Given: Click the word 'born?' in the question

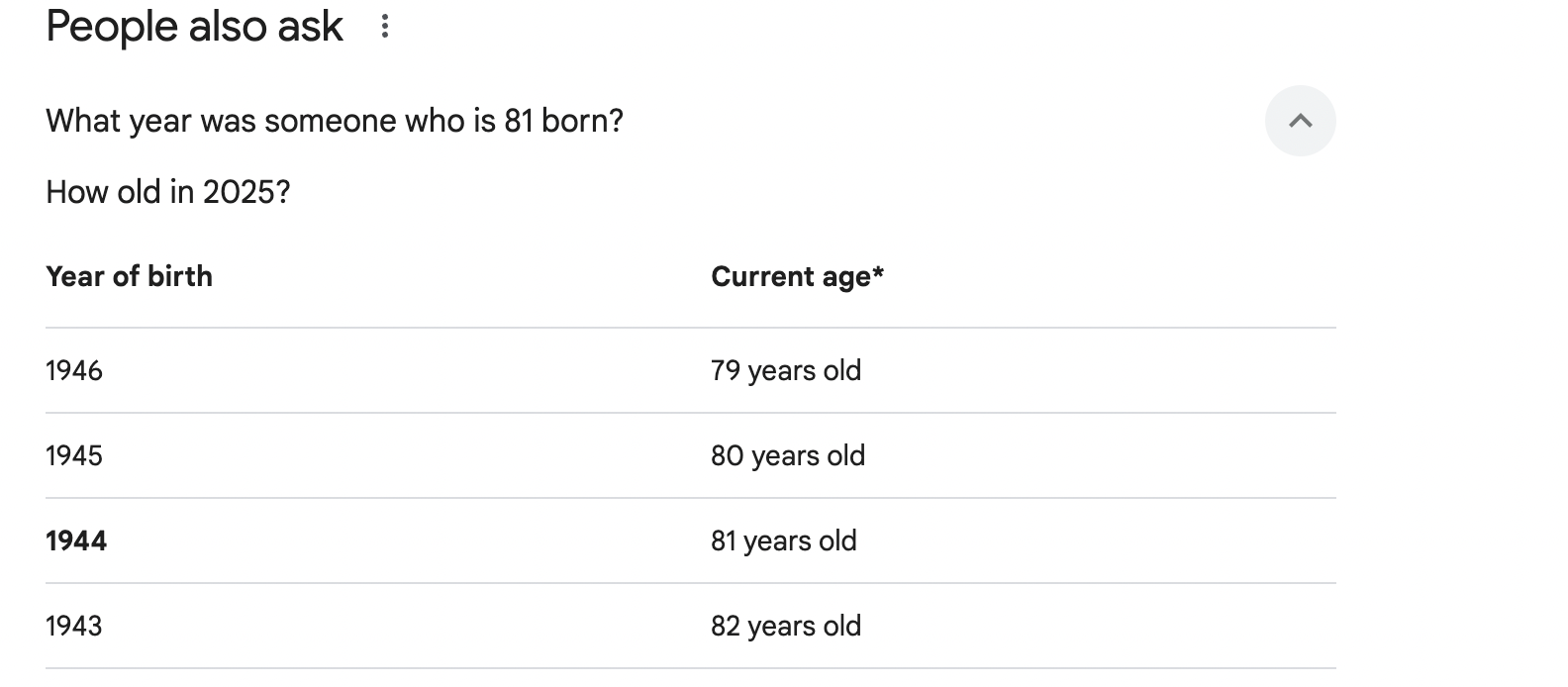Looking at the screenshot, I should tap(583, 121).
